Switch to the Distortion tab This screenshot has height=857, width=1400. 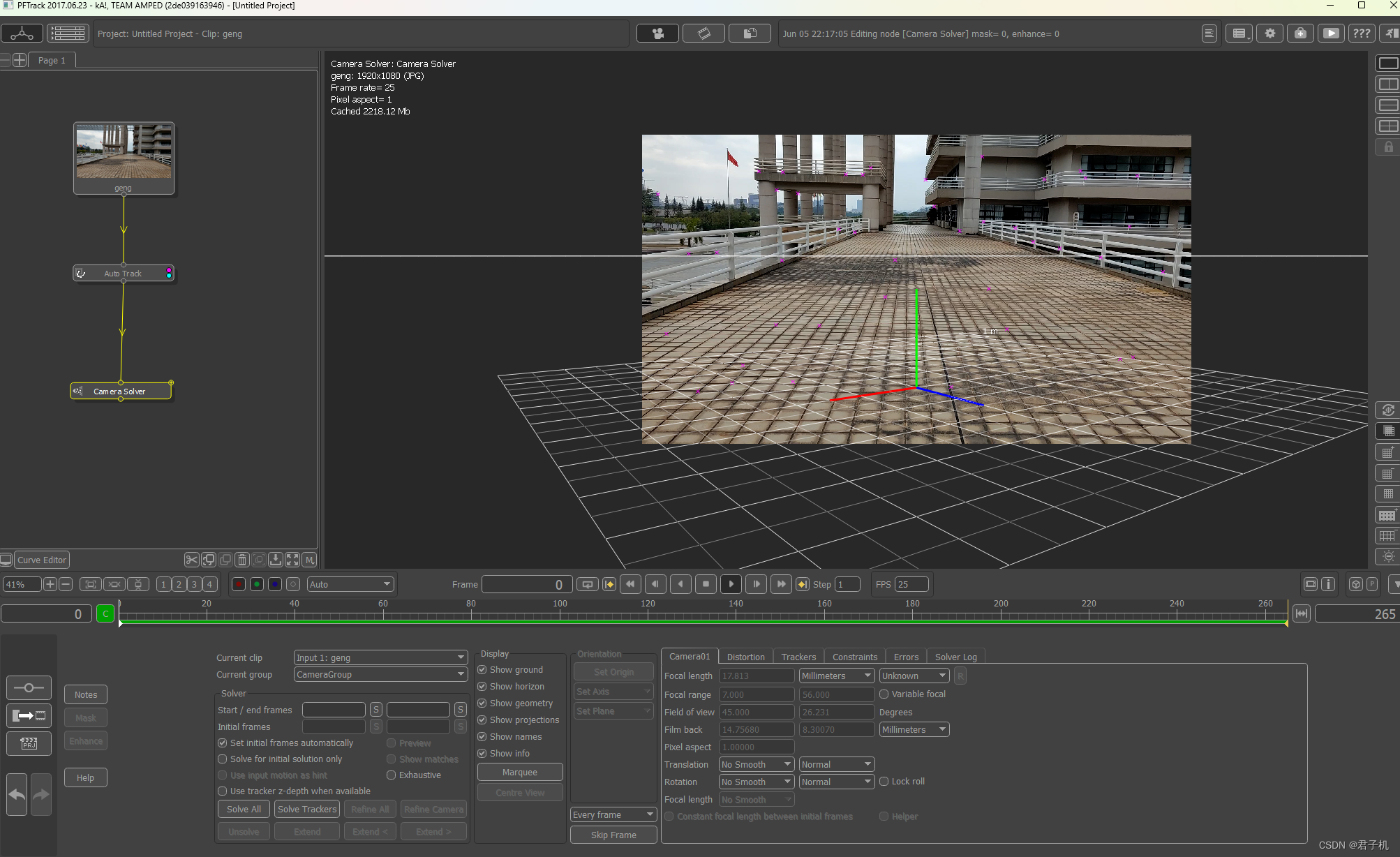click(x=745, y=657)
